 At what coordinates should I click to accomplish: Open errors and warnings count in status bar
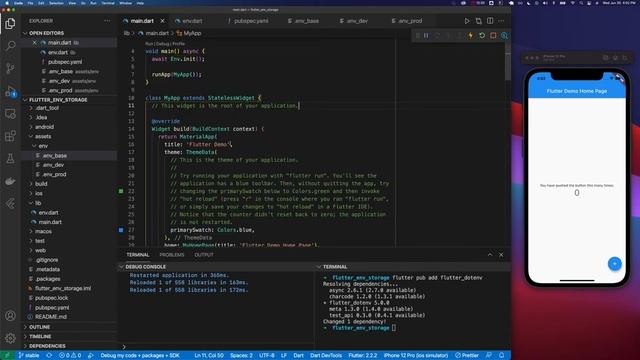coord(70,356)
